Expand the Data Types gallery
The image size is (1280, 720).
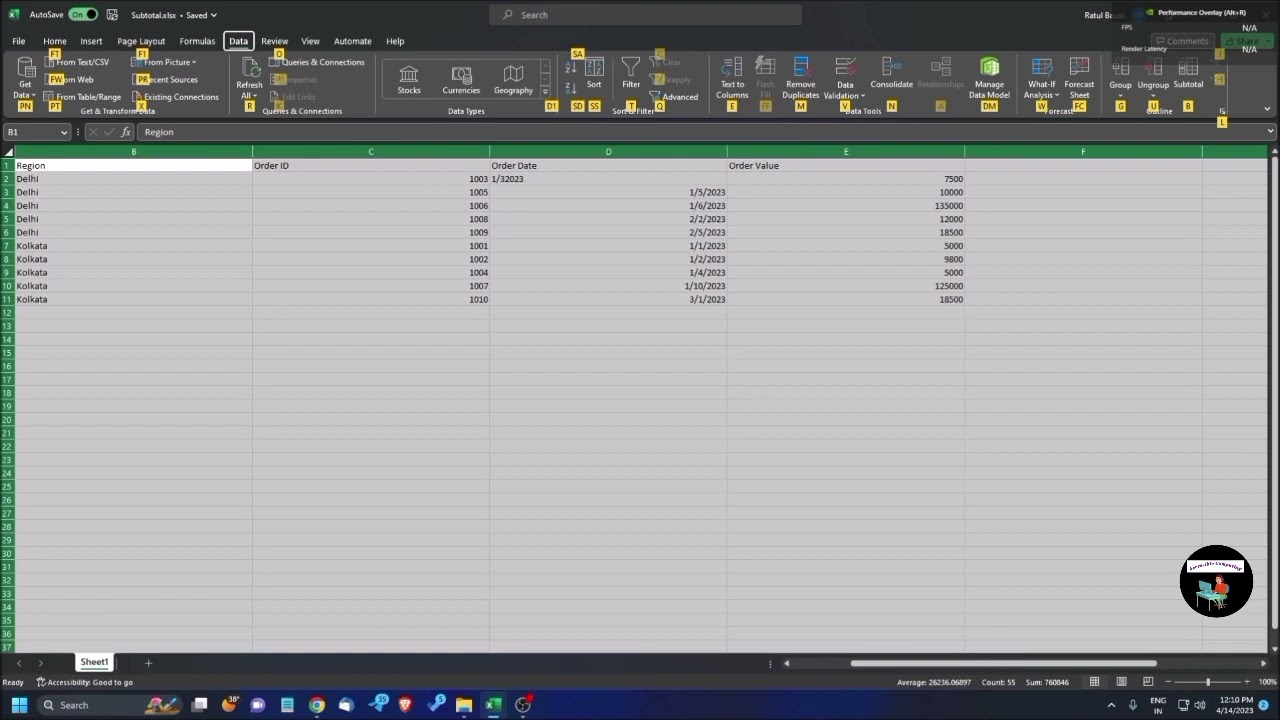point(545,92)
